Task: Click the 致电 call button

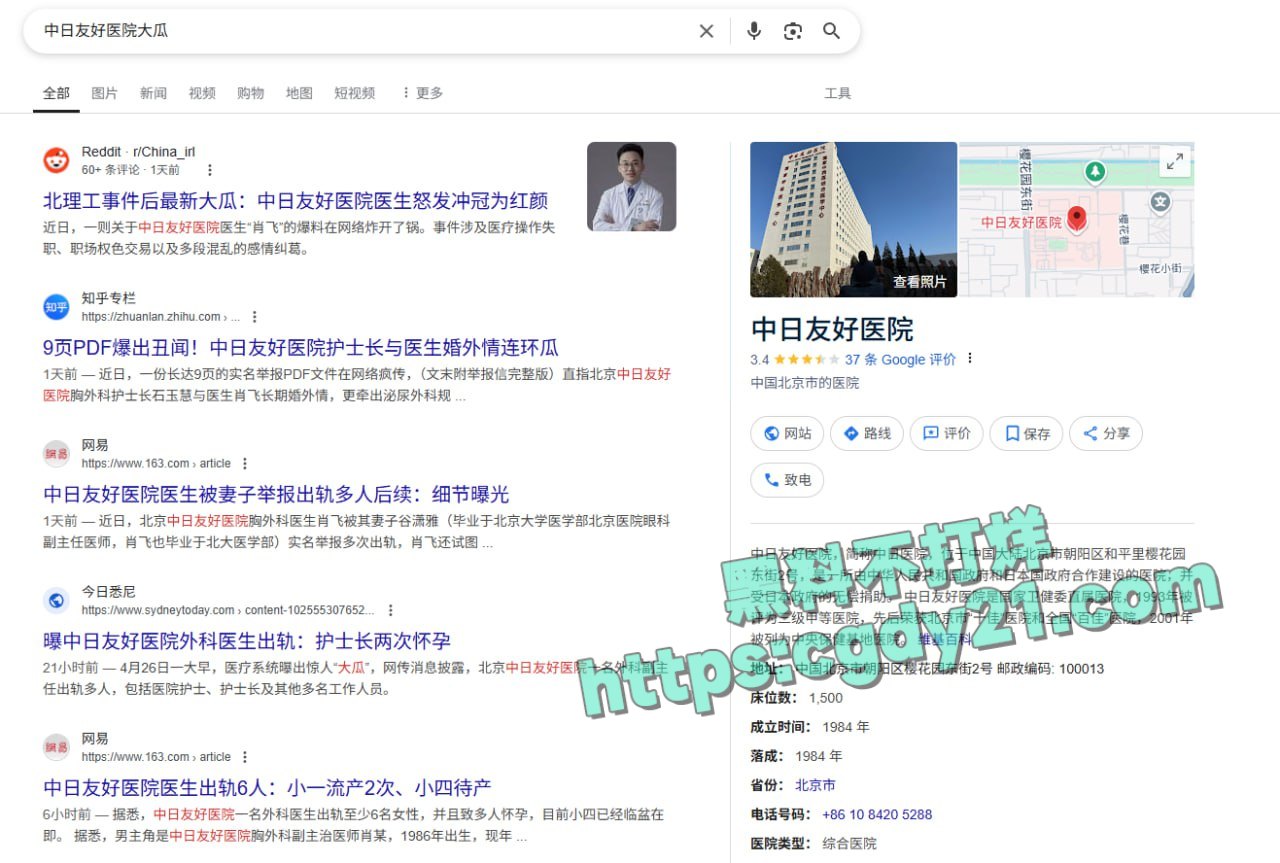Action: pyautogui.click(x=787, y=480)
